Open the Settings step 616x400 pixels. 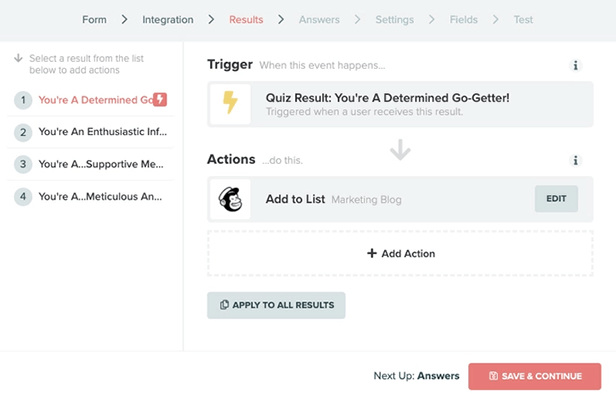click(x=394, y=19)
